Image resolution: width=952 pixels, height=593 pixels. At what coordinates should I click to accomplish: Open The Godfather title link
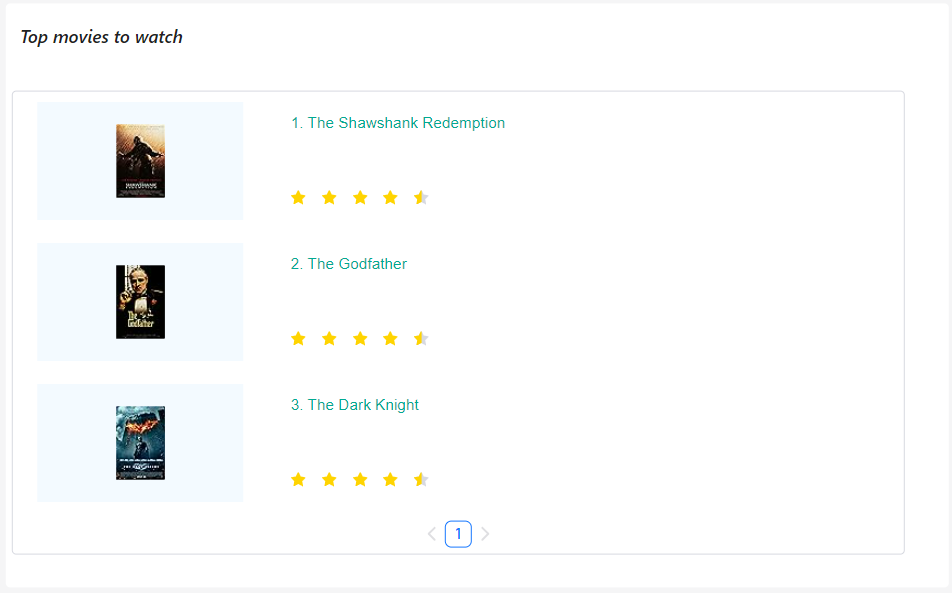(349, 264)
